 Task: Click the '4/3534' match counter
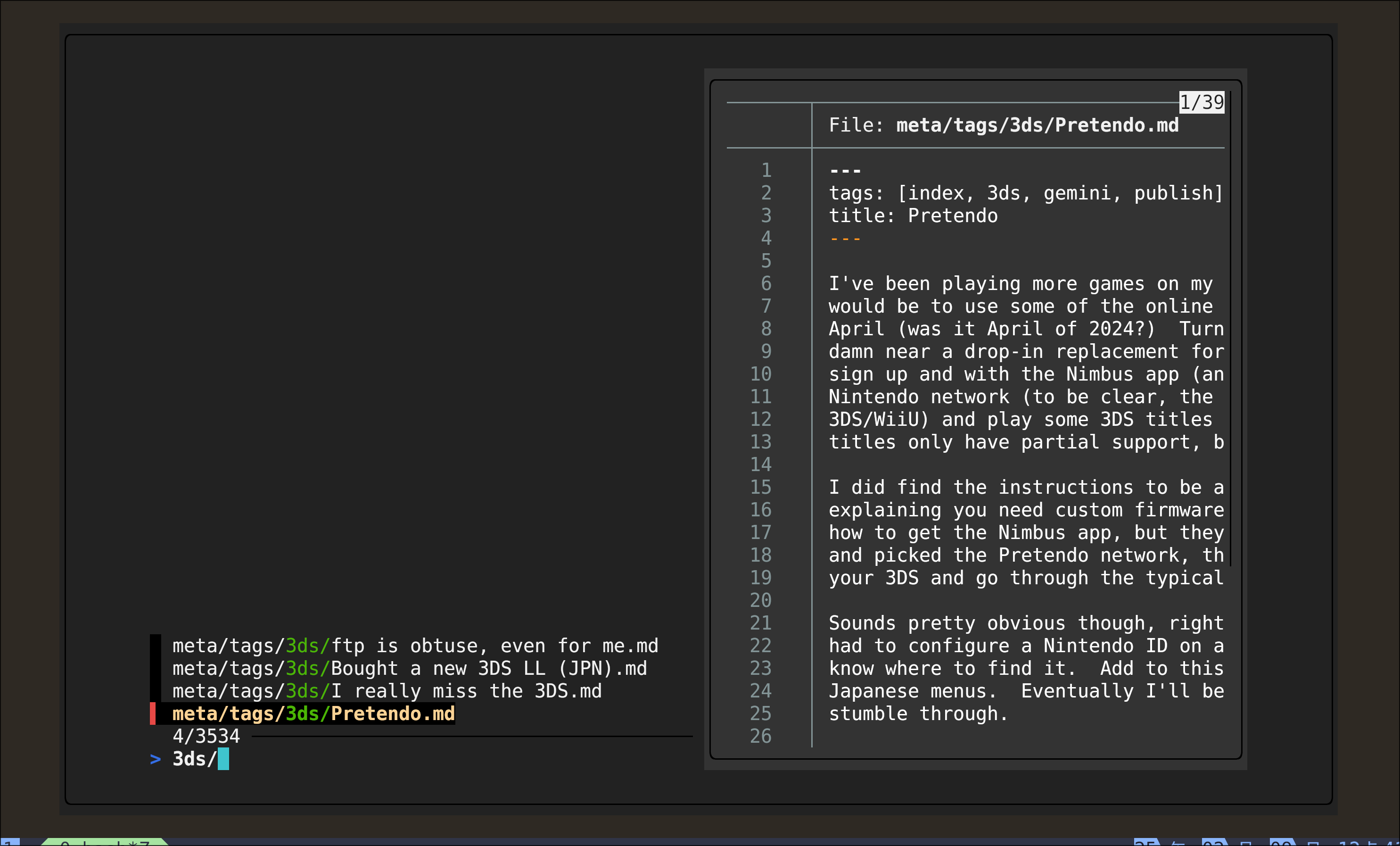point(206,737)
